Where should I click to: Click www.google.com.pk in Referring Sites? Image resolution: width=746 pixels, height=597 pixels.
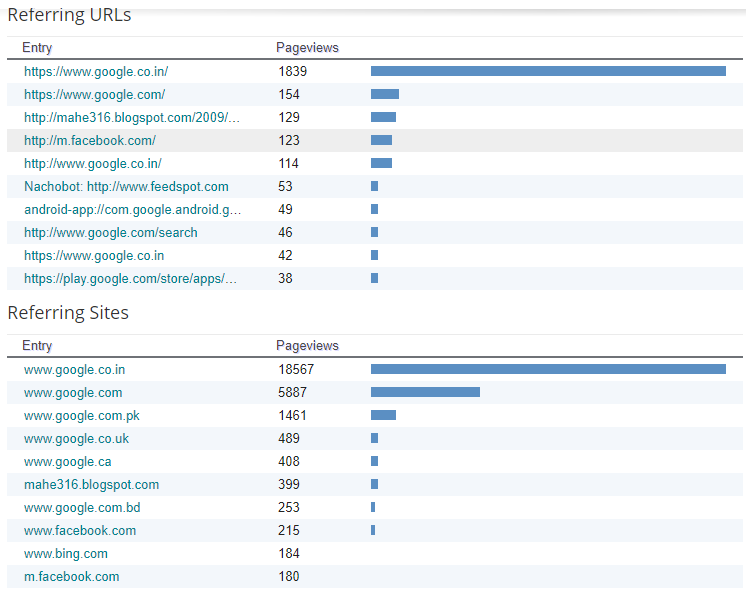tap(82, 415)
